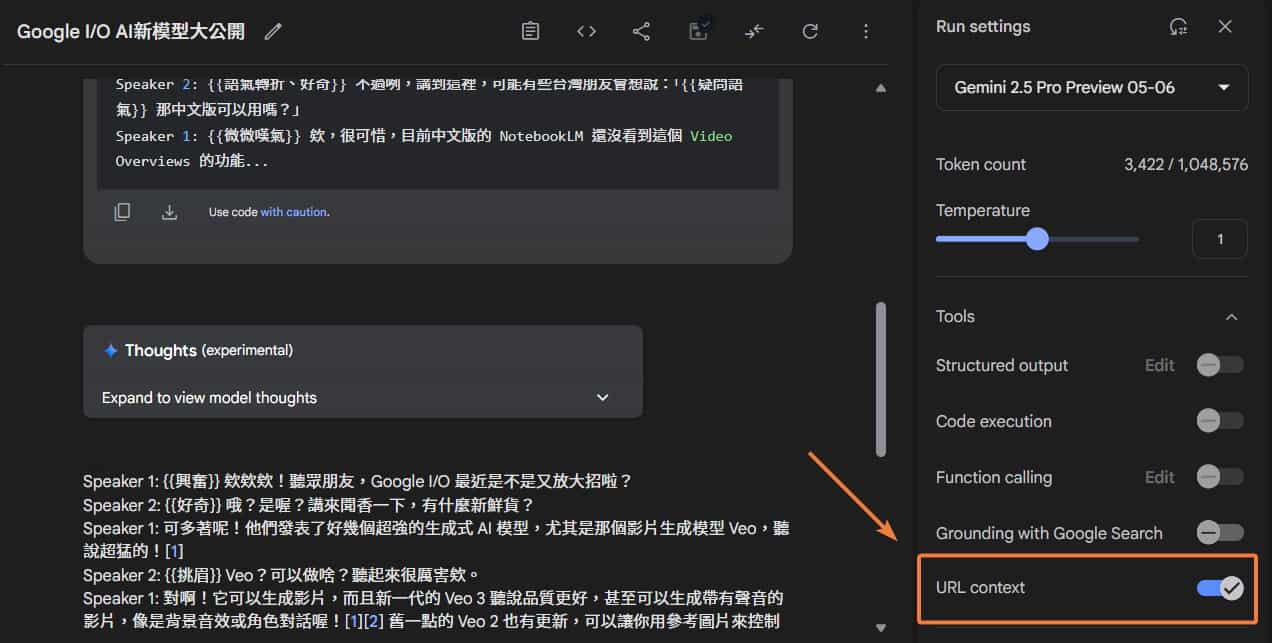
Task: Toggle Structured output switch
Action: click(x=1220, y=365)
